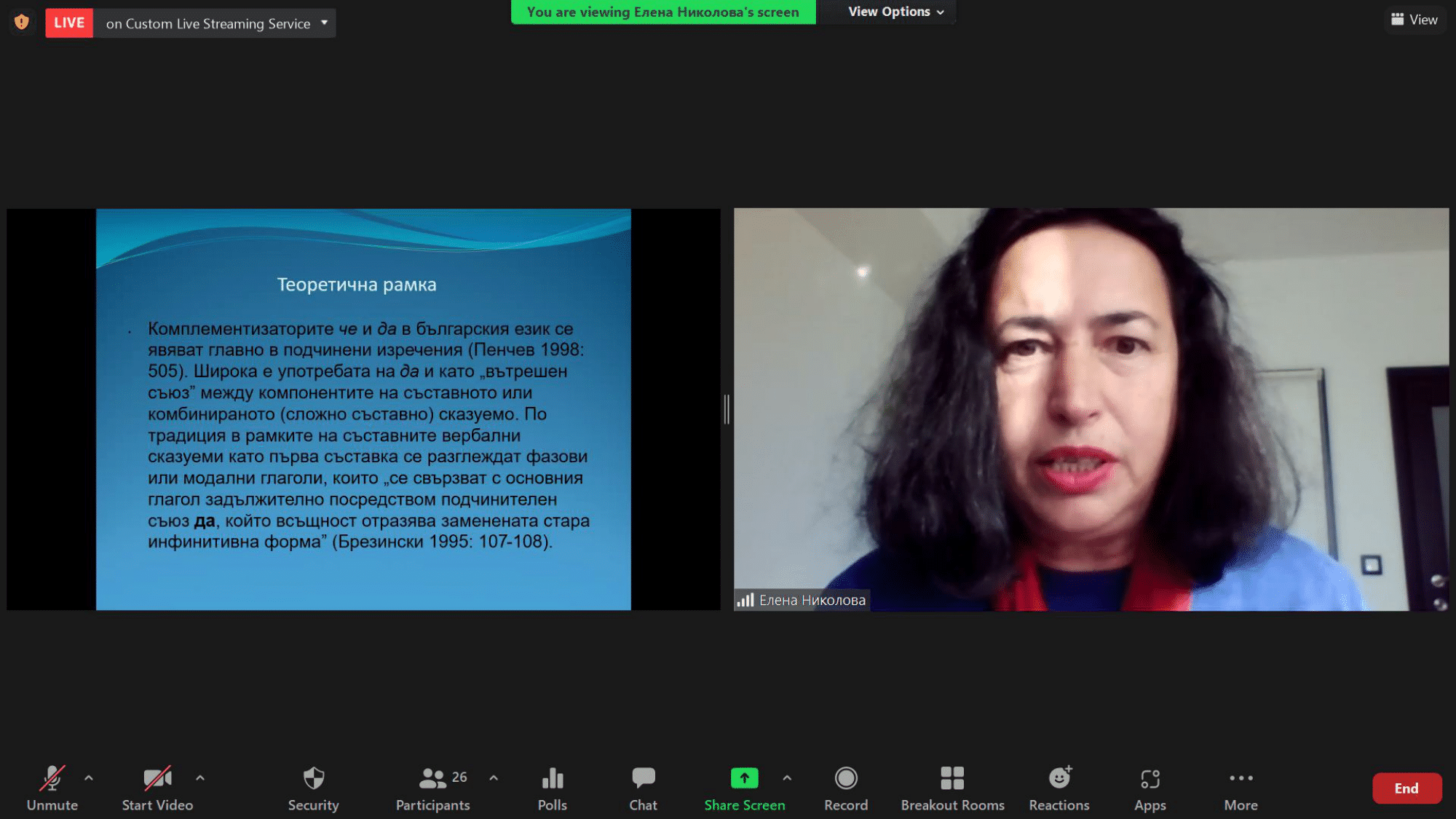Screen dimensions: 1456x819
Task: Open Breakout Rooms
Action: pyautogui.click(x=952, y=788)
